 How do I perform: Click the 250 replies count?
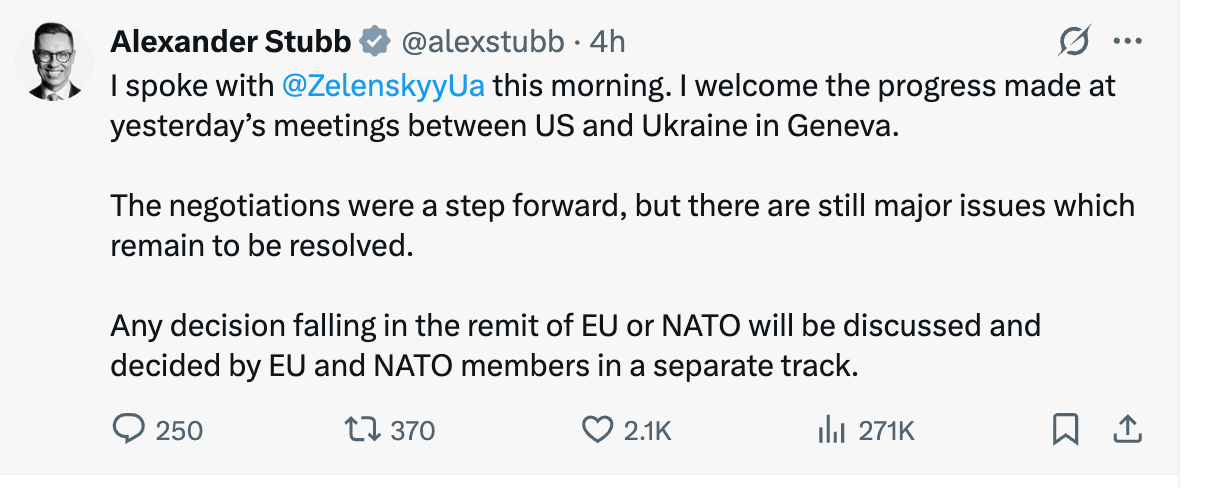pyautogui.click(x=180, y=430)
